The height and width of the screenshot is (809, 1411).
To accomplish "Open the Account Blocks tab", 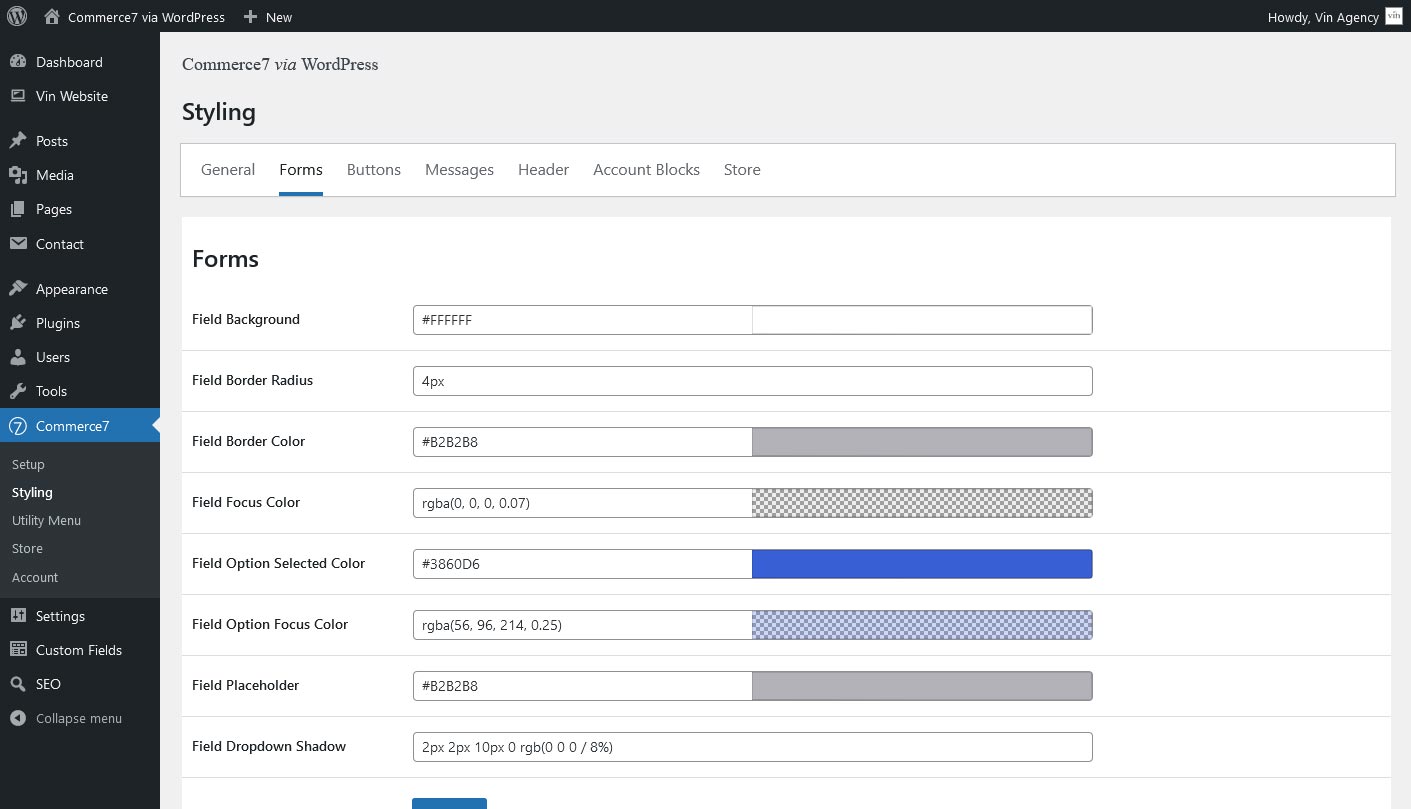I will pos(646,170).
